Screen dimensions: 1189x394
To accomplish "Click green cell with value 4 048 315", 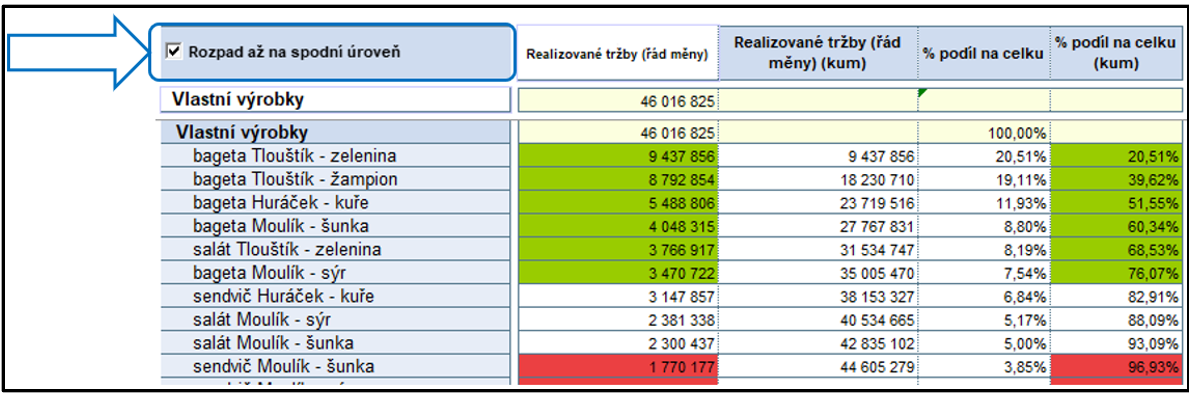I will point(618,227).
